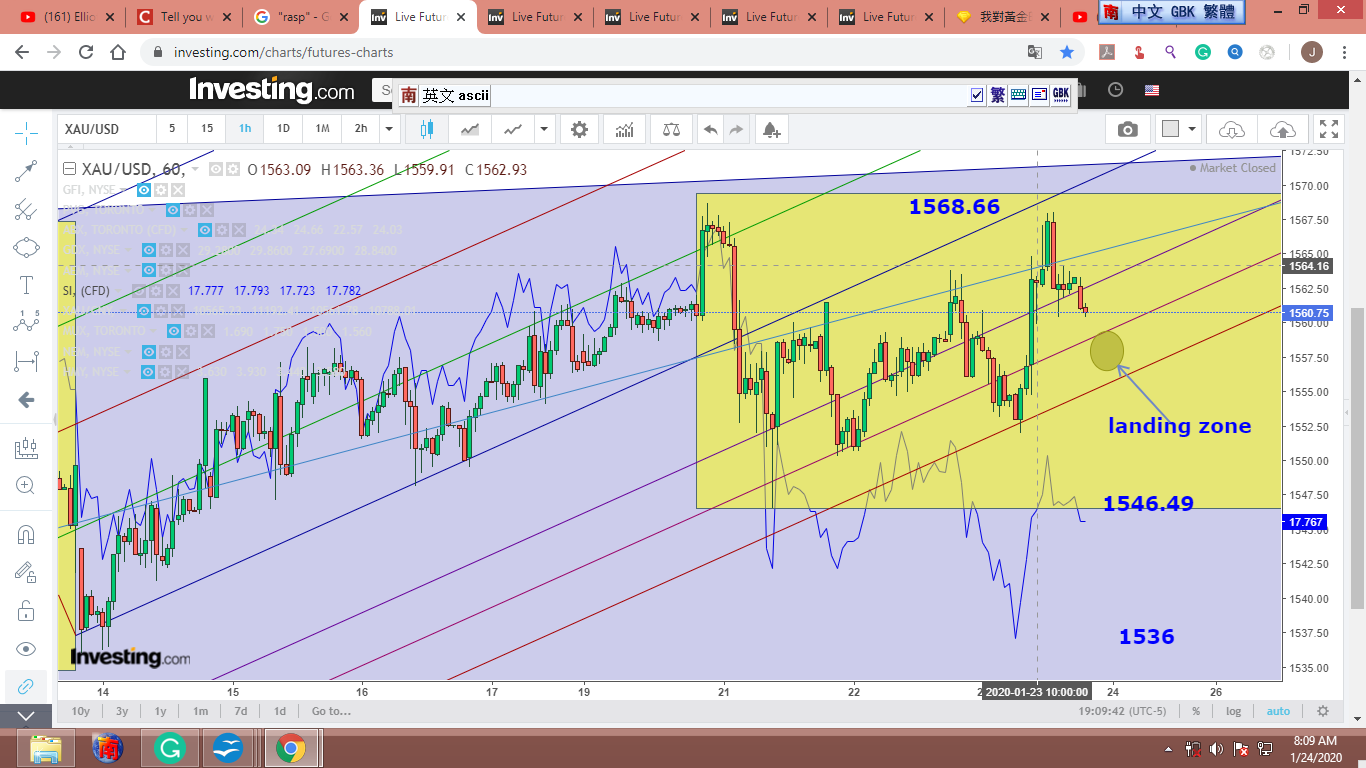This screenshot has width=1366, height=768.
Task: Hide all drawings with eye icon
Action: pyautogui.click(x=26, y=649)
